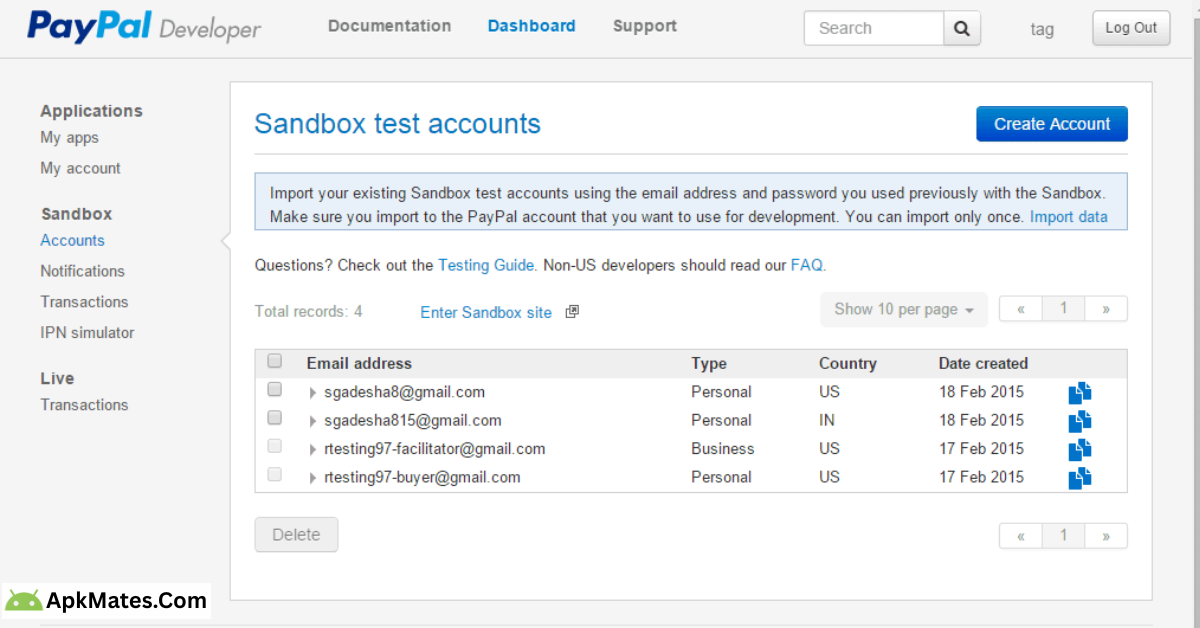Screen dimensions: 1200x628
Task: Click the search magnifier icon
Action: click(x=961, y=28)
